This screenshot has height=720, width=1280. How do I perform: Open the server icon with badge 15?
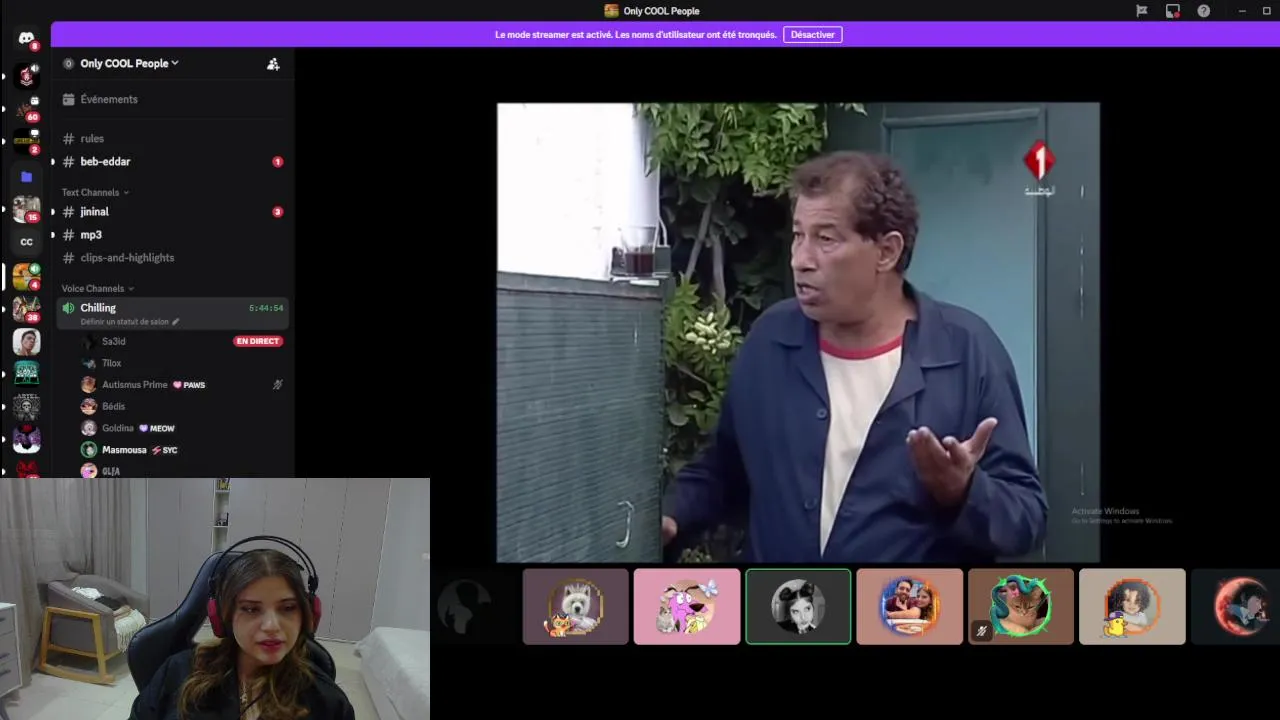coord(26,209)
